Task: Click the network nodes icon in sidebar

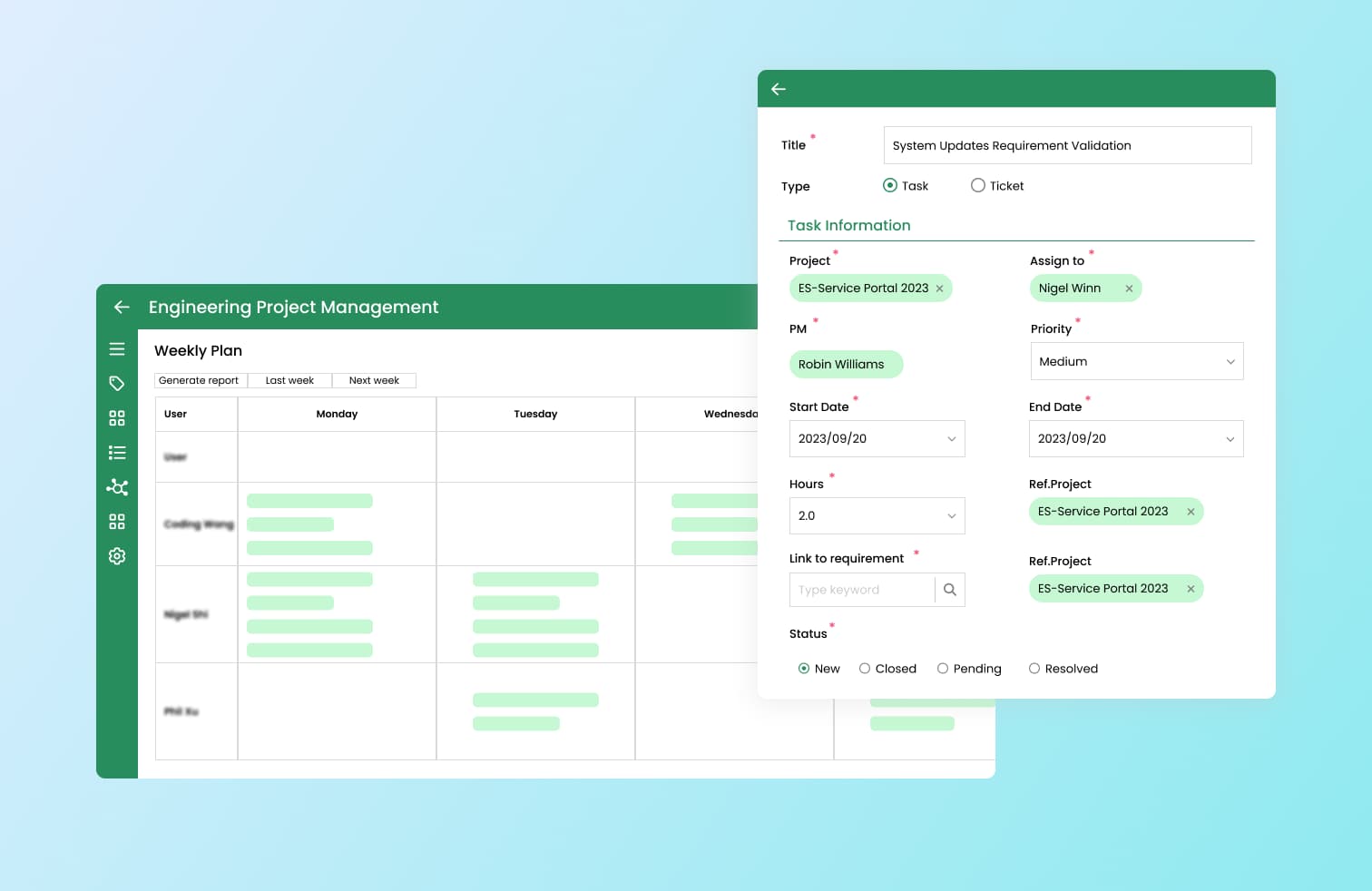Action: click(117, 487)
